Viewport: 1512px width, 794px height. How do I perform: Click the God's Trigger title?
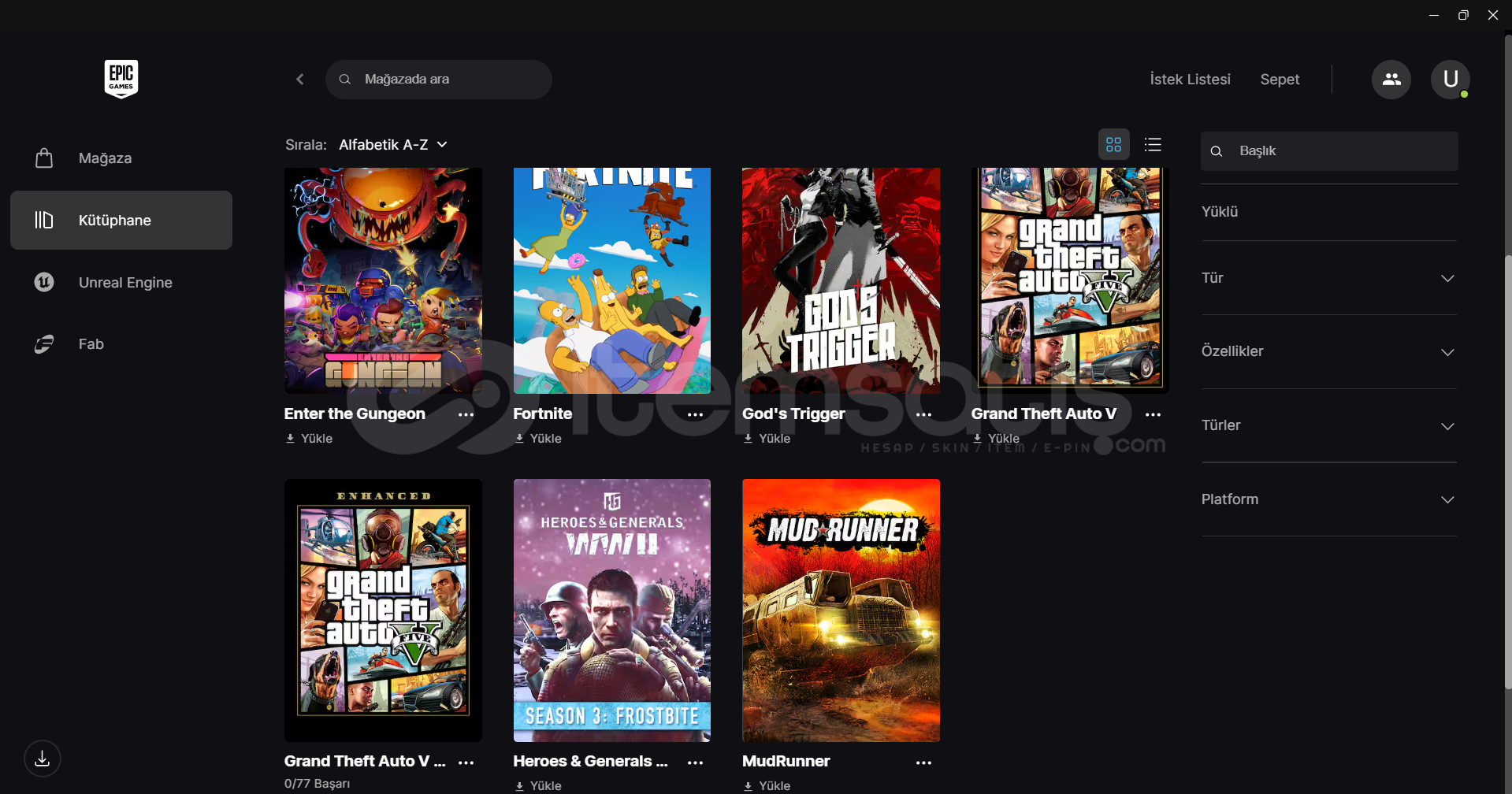click(x=793, y=414)
